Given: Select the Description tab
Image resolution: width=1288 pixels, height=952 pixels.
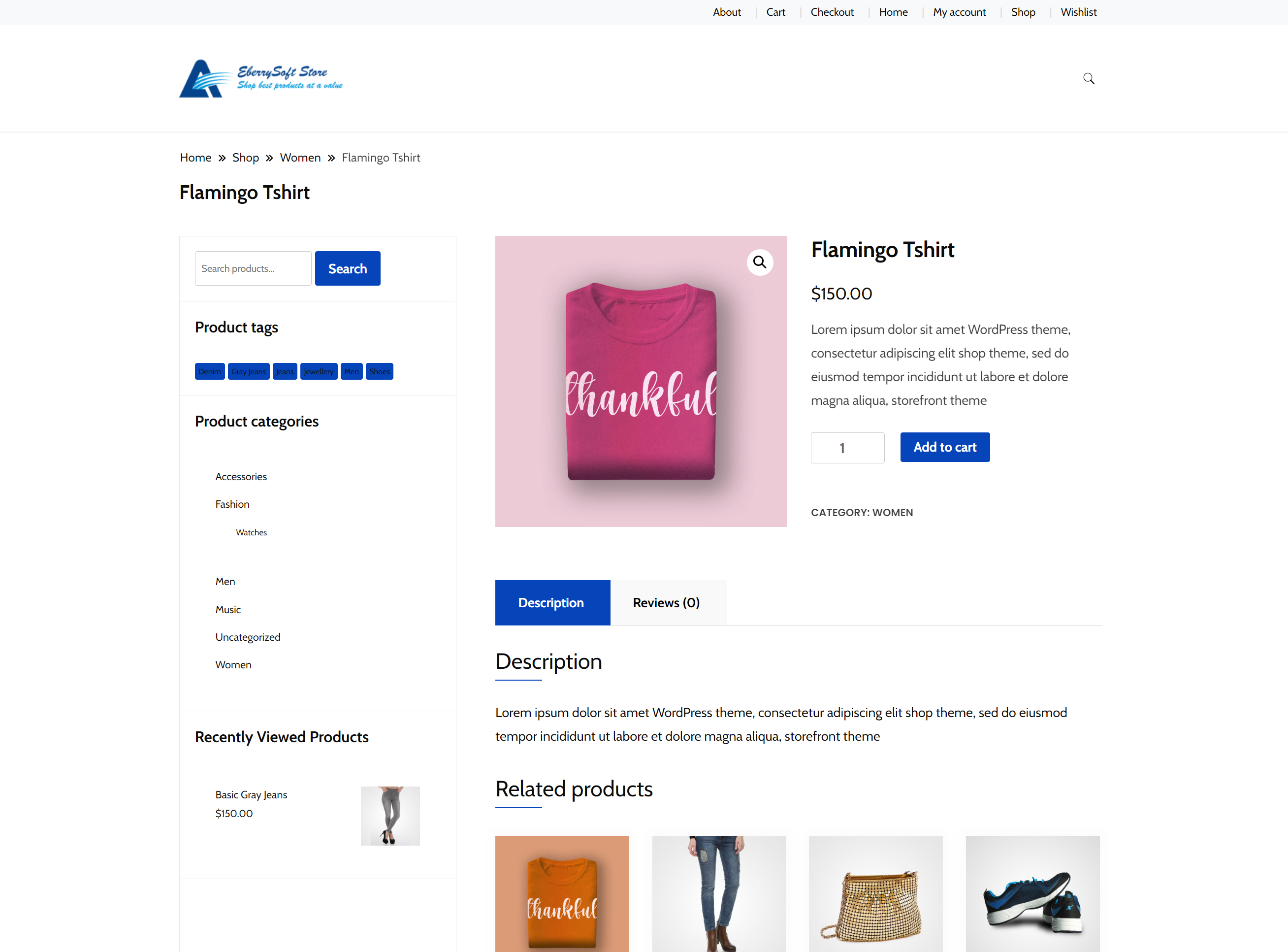Looking at the screenshot, I should click(x=552, y=602).
